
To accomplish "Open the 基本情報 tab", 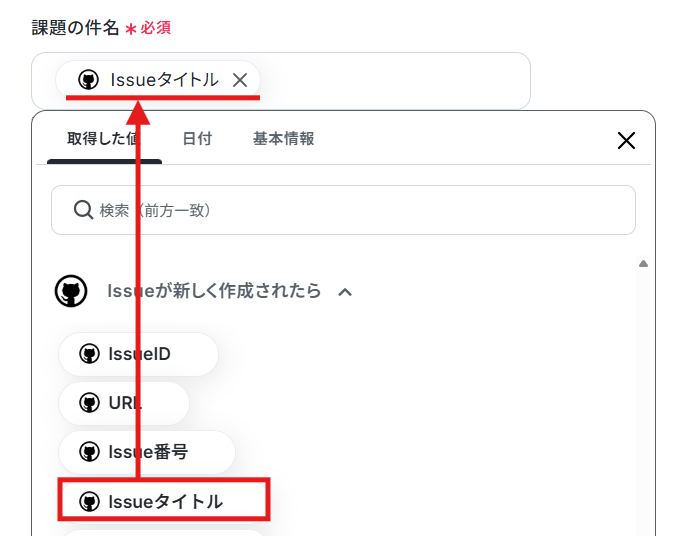I will [x=283, y=139].
